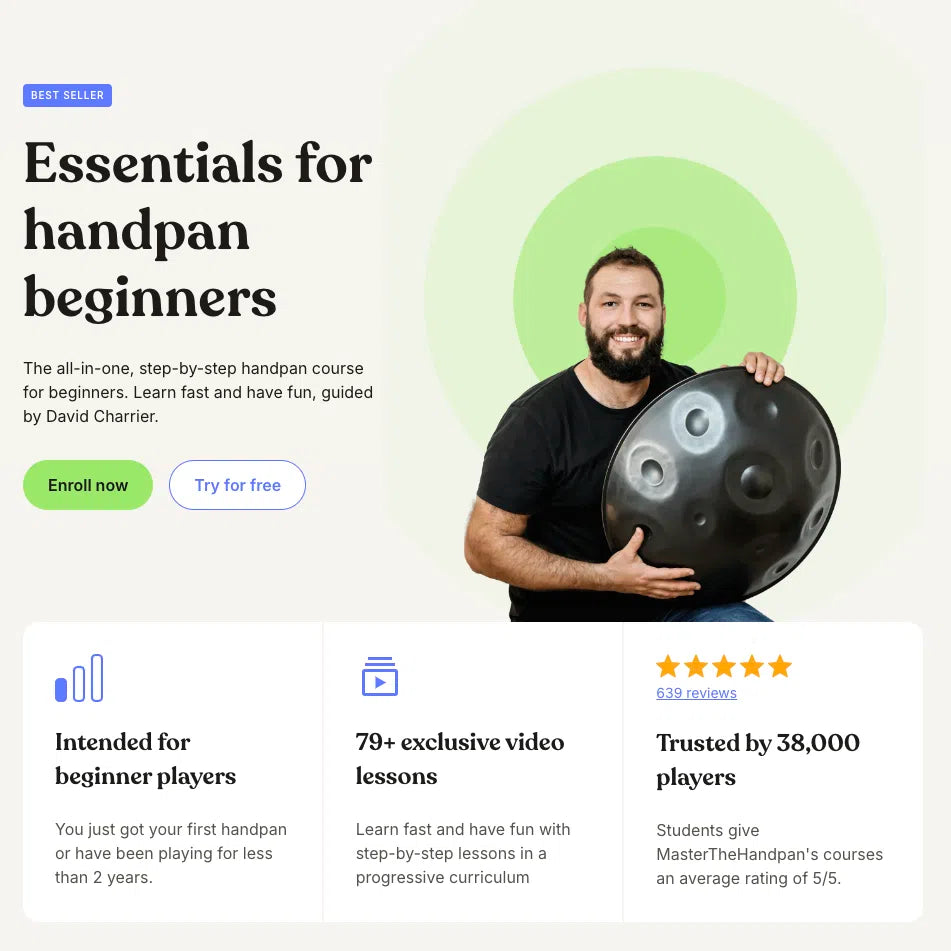
Task: Select the Trusted by 38,000 players heading
Action: [758, 760]
